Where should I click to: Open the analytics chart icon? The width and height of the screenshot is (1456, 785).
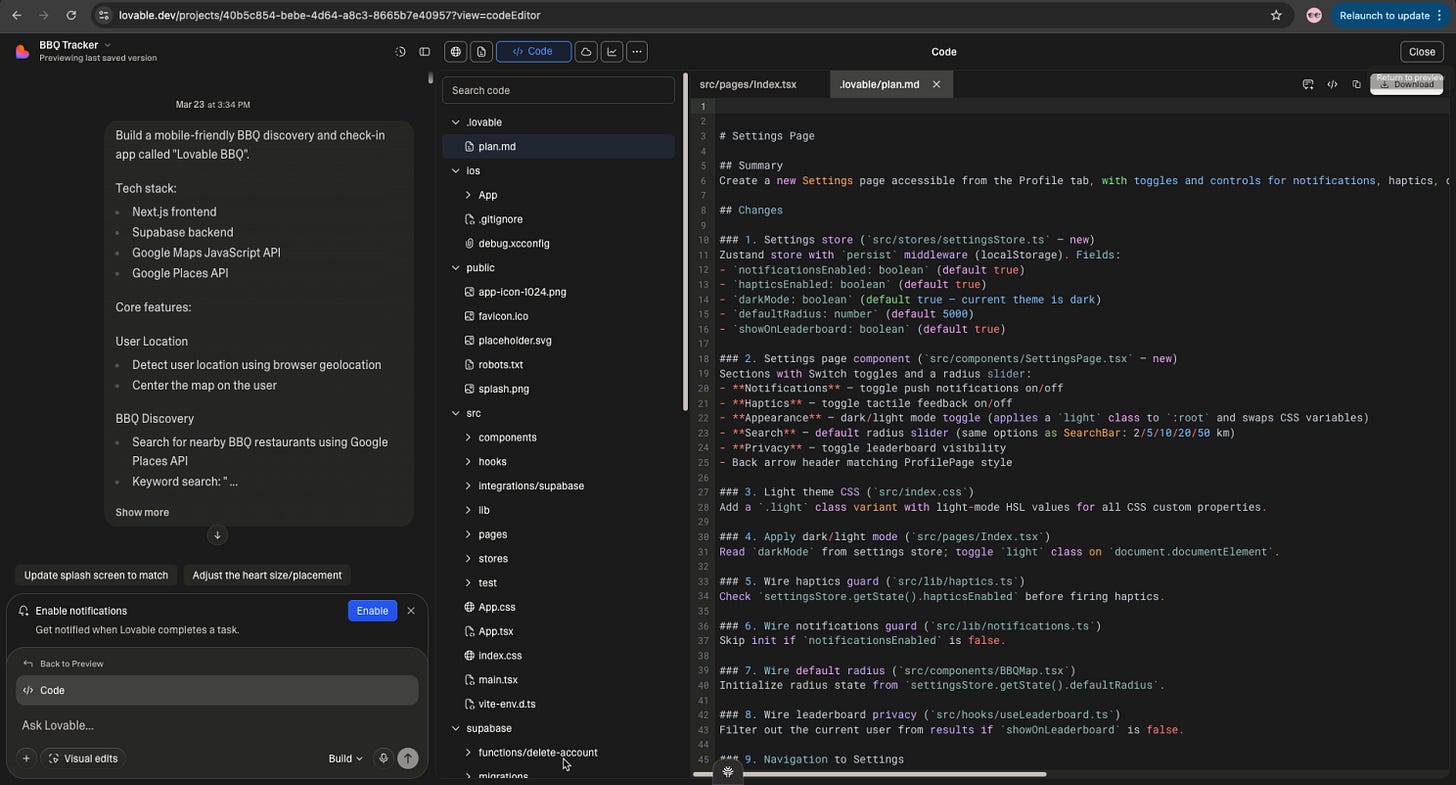coord(611,51)
